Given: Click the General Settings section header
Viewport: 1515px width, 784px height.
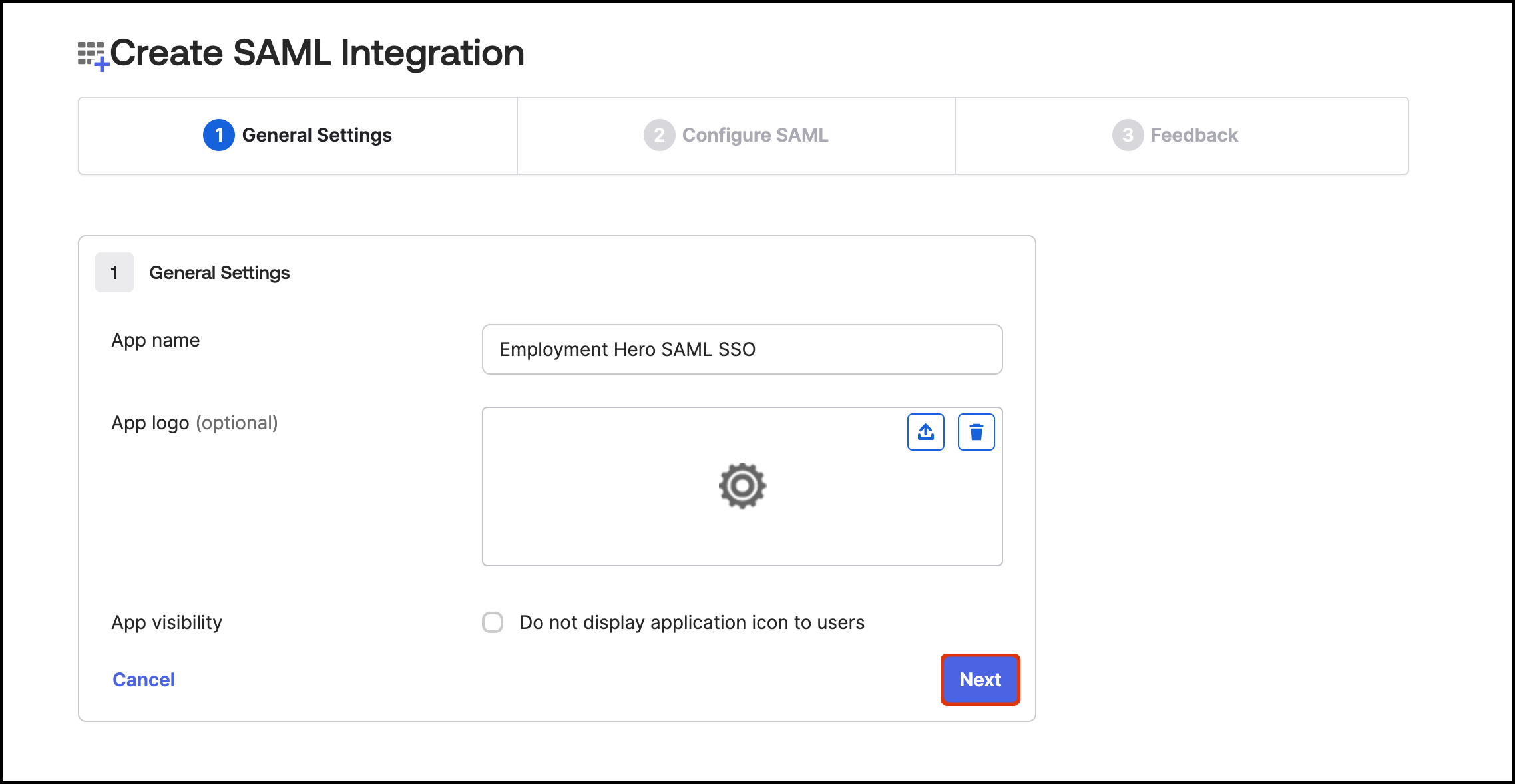Looking at the screenshot, I should (x=220, y=272).
